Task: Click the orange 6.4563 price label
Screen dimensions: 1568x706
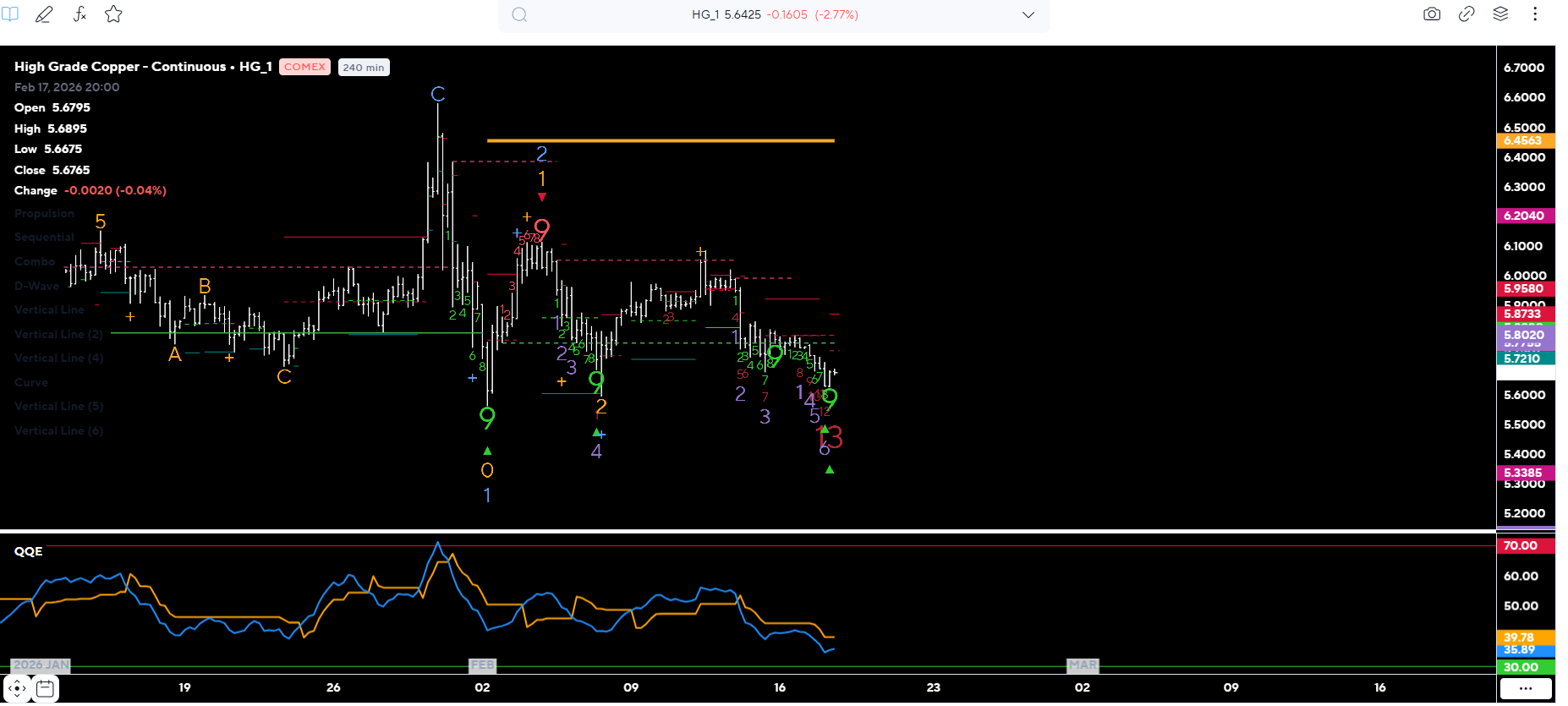Action: (1525, 141)
